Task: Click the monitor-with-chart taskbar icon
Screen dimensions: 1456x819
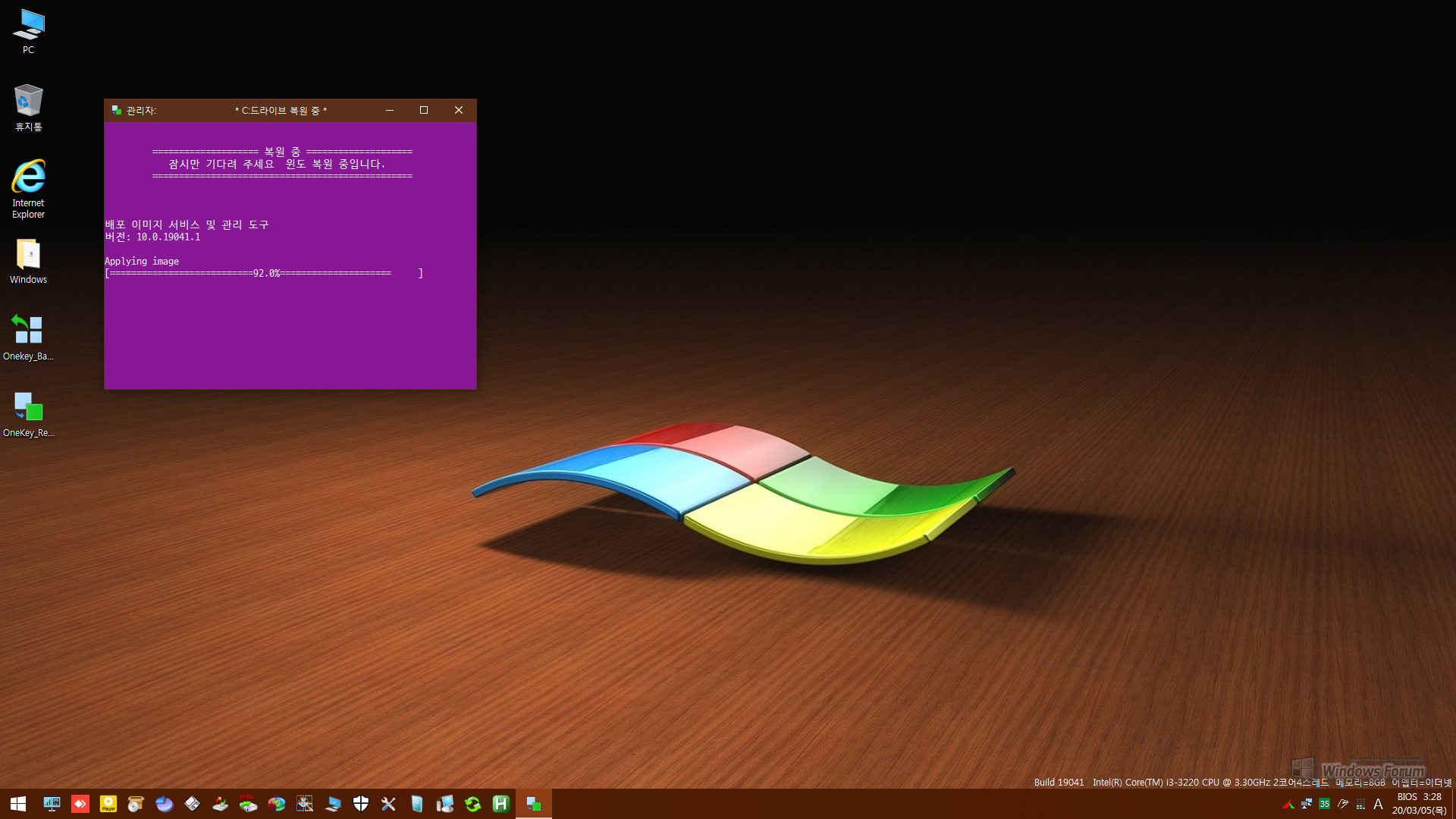Action: pos(52,804)
